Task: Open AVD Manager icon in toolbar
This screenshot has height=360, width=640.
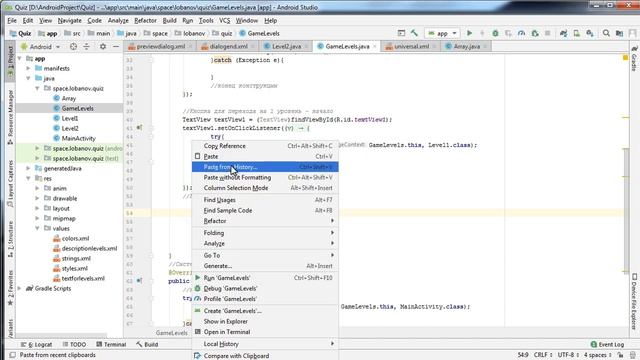Action: (x=576, y=33)
